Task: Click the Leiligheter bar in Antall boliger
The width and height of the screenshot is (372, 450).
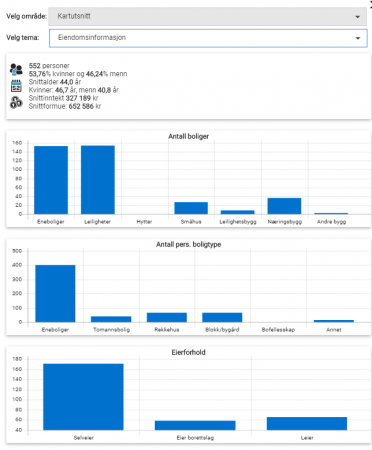Action: (98, 180)
